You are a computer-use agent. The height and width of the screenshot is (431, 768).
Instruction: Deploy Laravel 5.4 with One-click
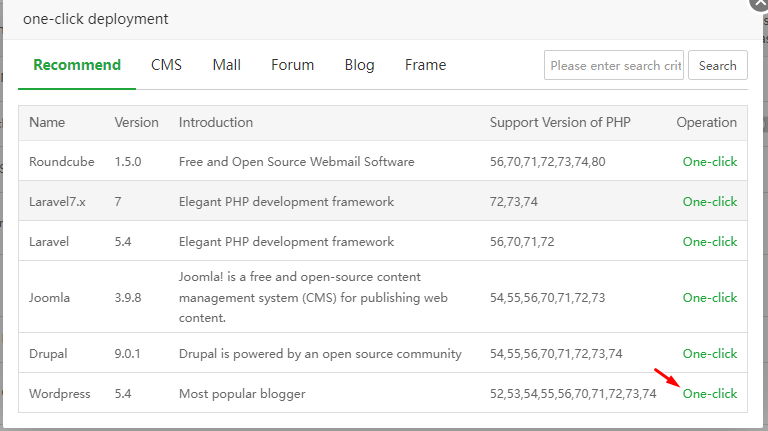tap(710, 242)
